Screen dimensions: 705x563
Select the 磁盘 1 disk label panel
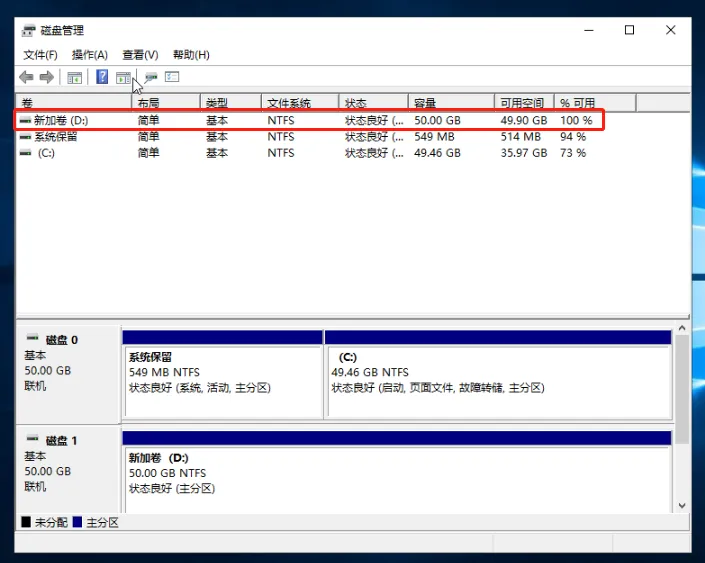(x=68, y=470)
